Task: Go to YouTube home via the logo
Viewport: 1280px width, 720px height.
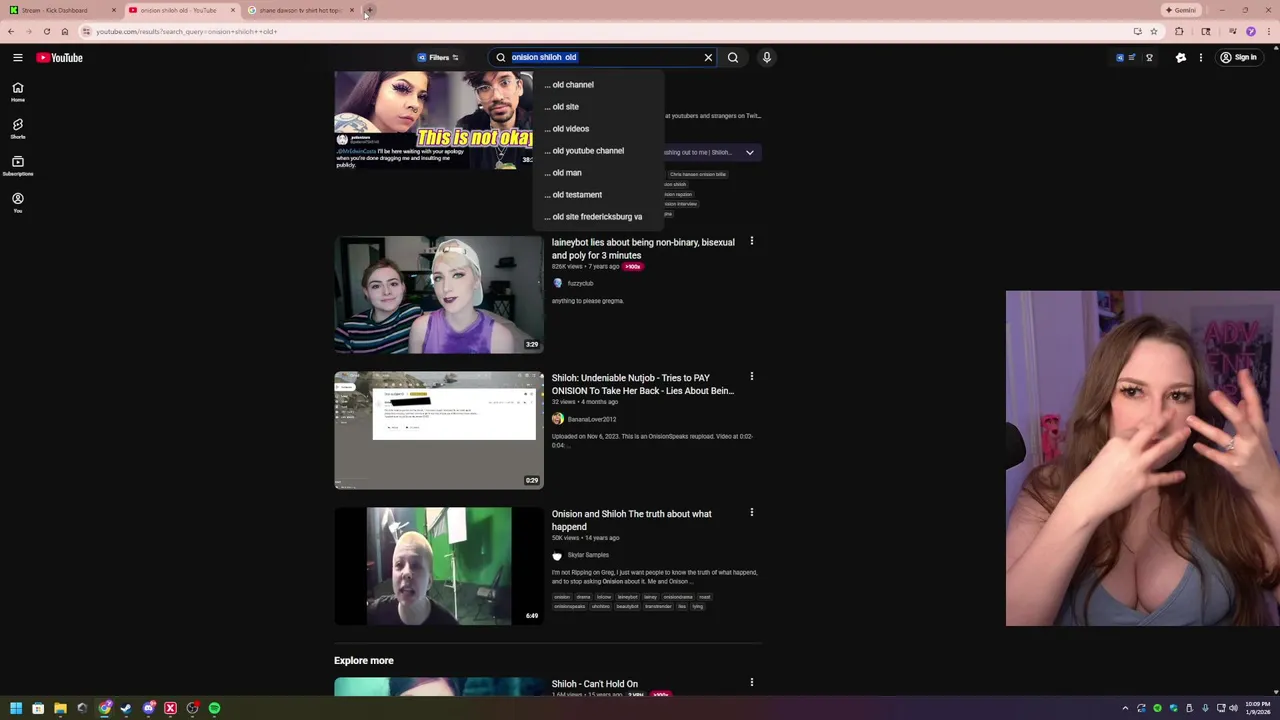Action: [60, 57]
